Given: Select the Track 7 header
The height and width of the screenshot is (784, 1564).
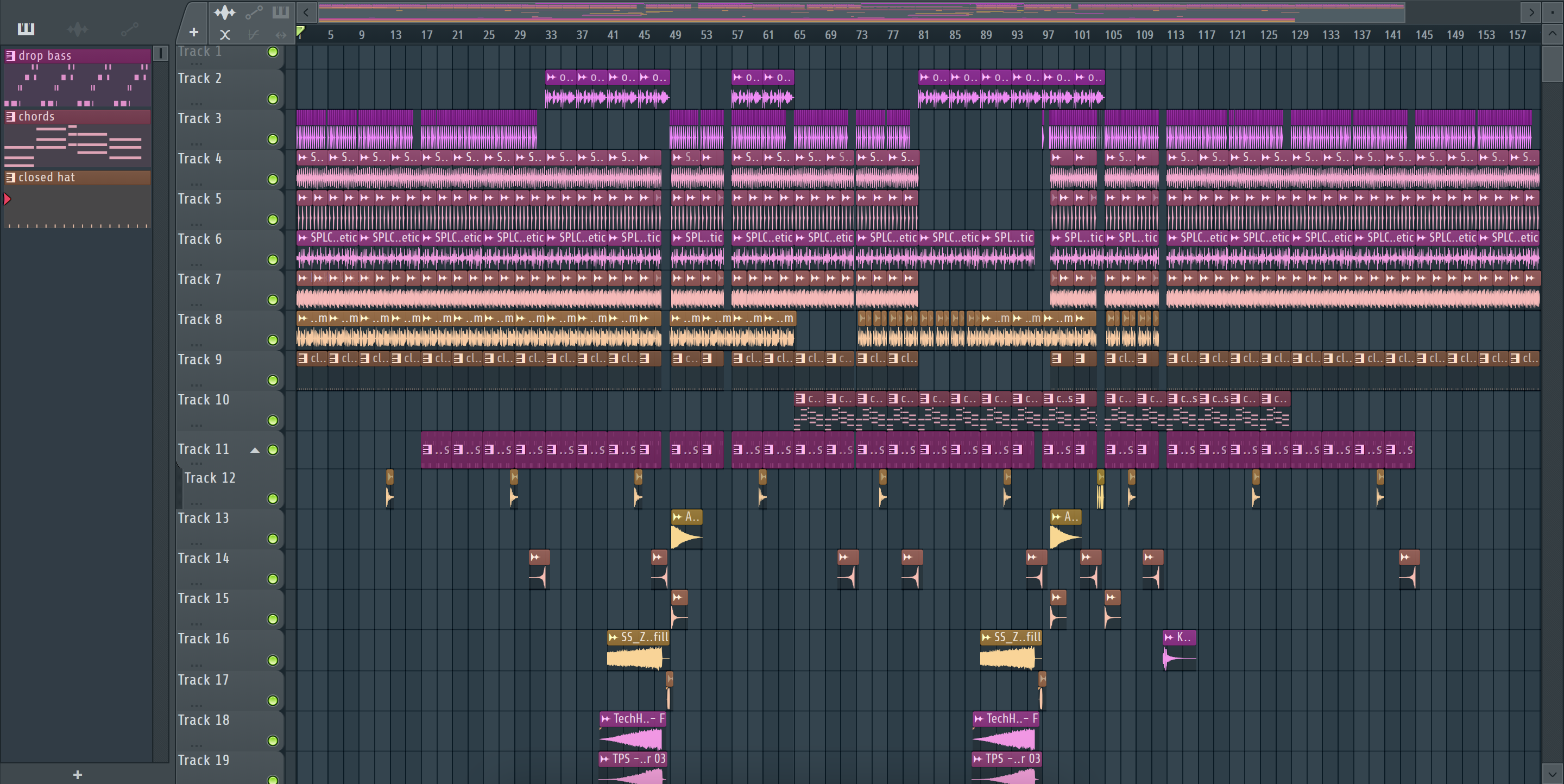Looking at the screenshot, I should pyautogui.click(x=230, y=290).
